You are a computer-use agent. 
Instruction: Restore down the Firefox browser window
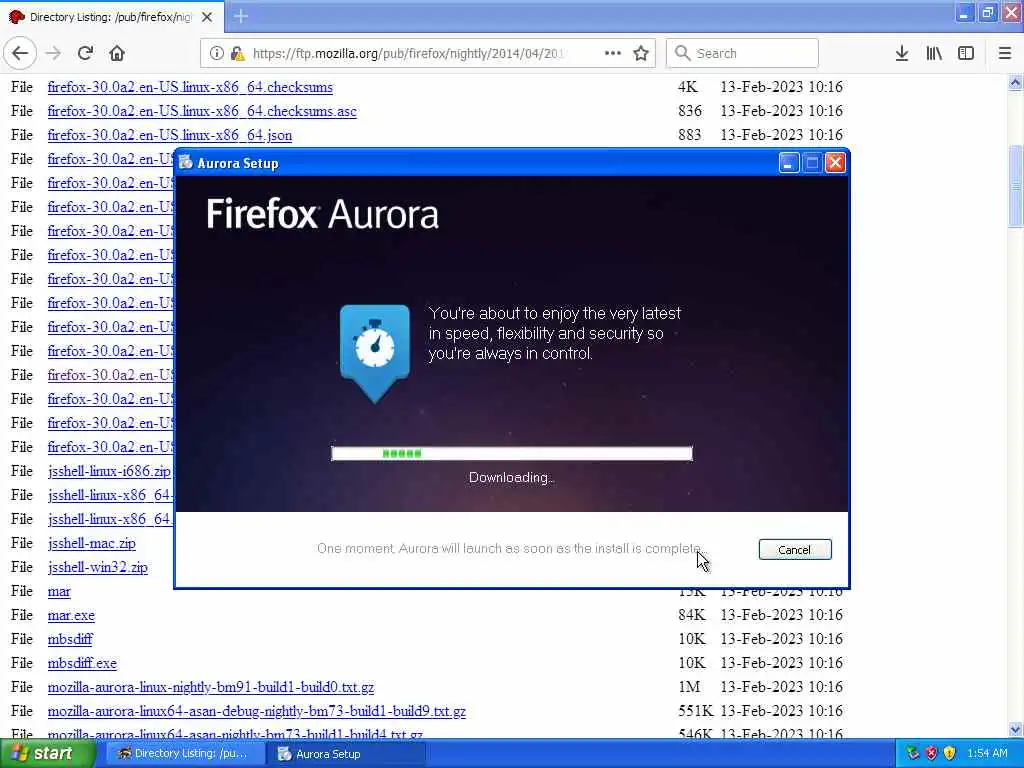click(988, 13)
